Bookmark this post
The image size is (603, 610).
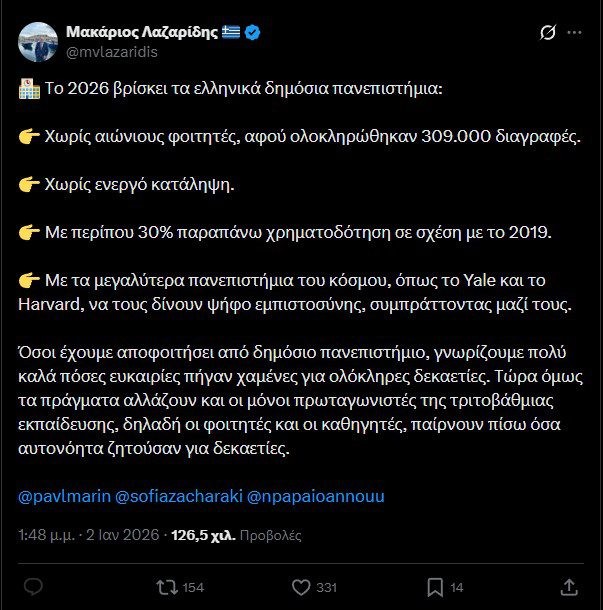[435, 586]
